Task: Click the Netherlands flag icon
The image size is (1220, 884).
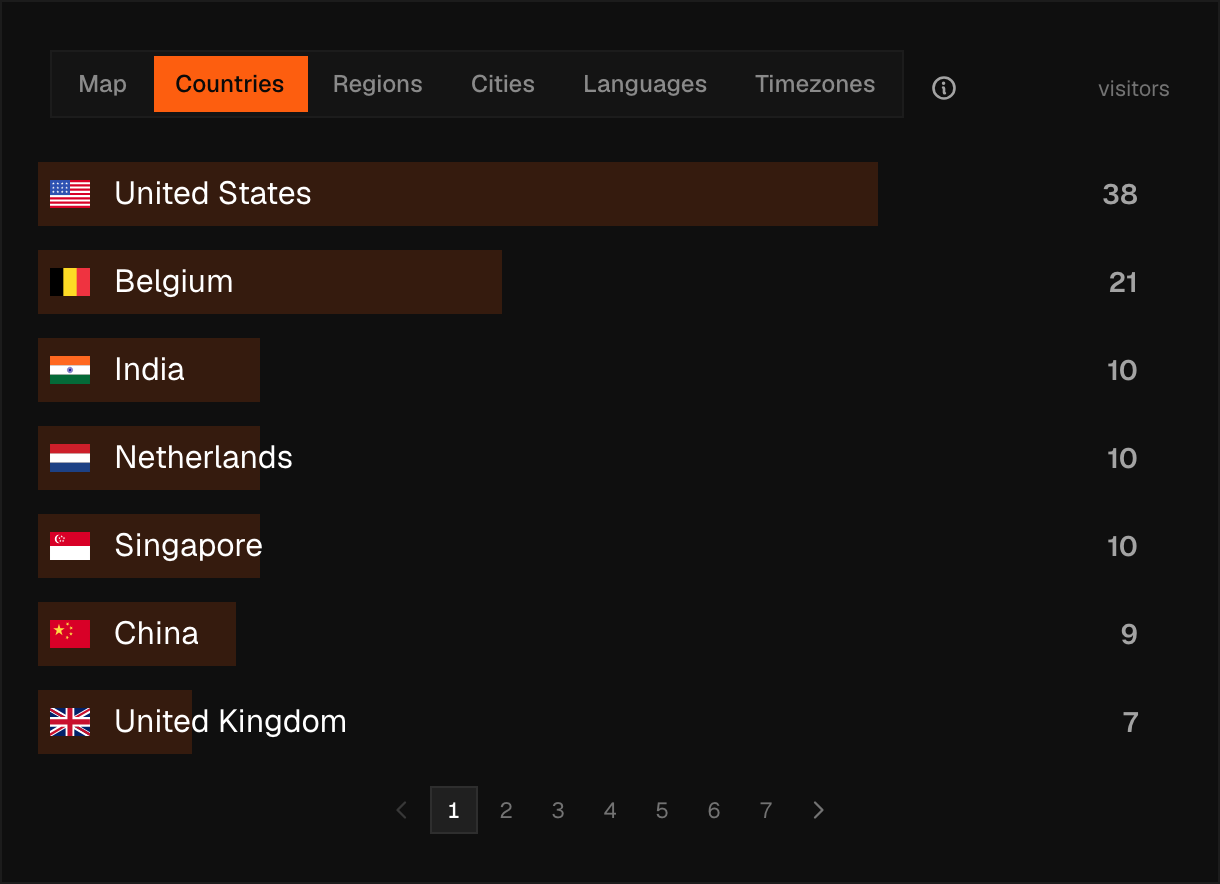Action: click(x=70, y=458)
